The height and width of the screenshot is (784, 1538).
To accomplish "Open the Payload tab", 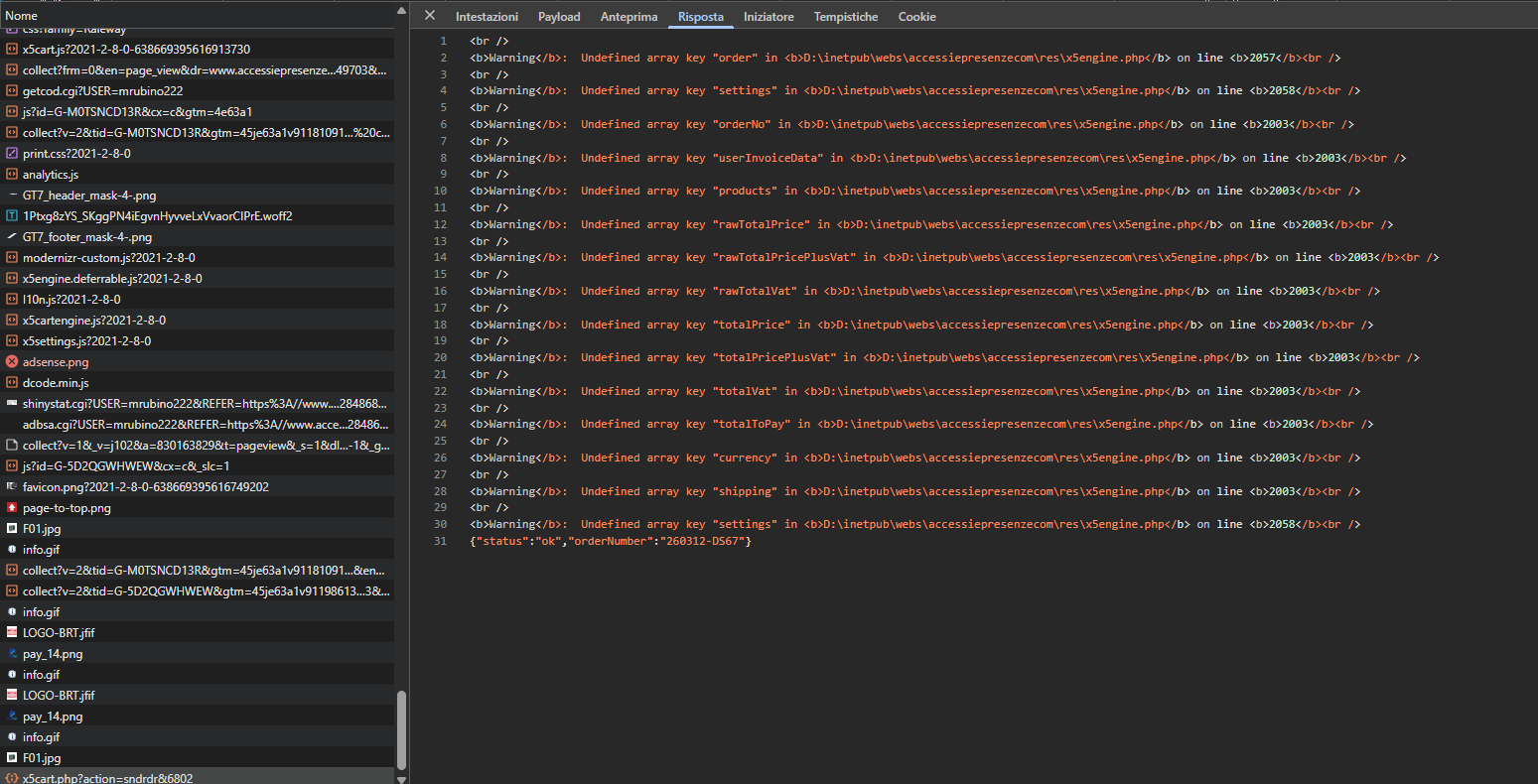I will (x=559, y=17).
